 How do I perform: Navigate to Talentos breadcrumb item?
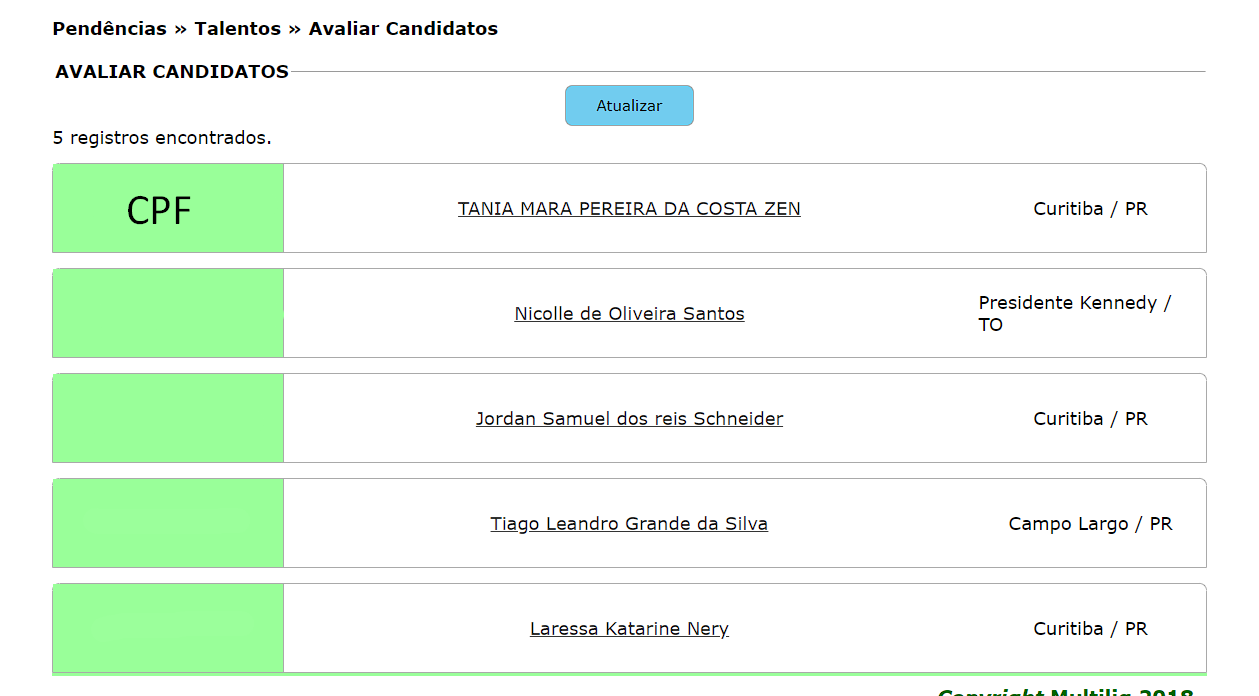click(237, 29)
